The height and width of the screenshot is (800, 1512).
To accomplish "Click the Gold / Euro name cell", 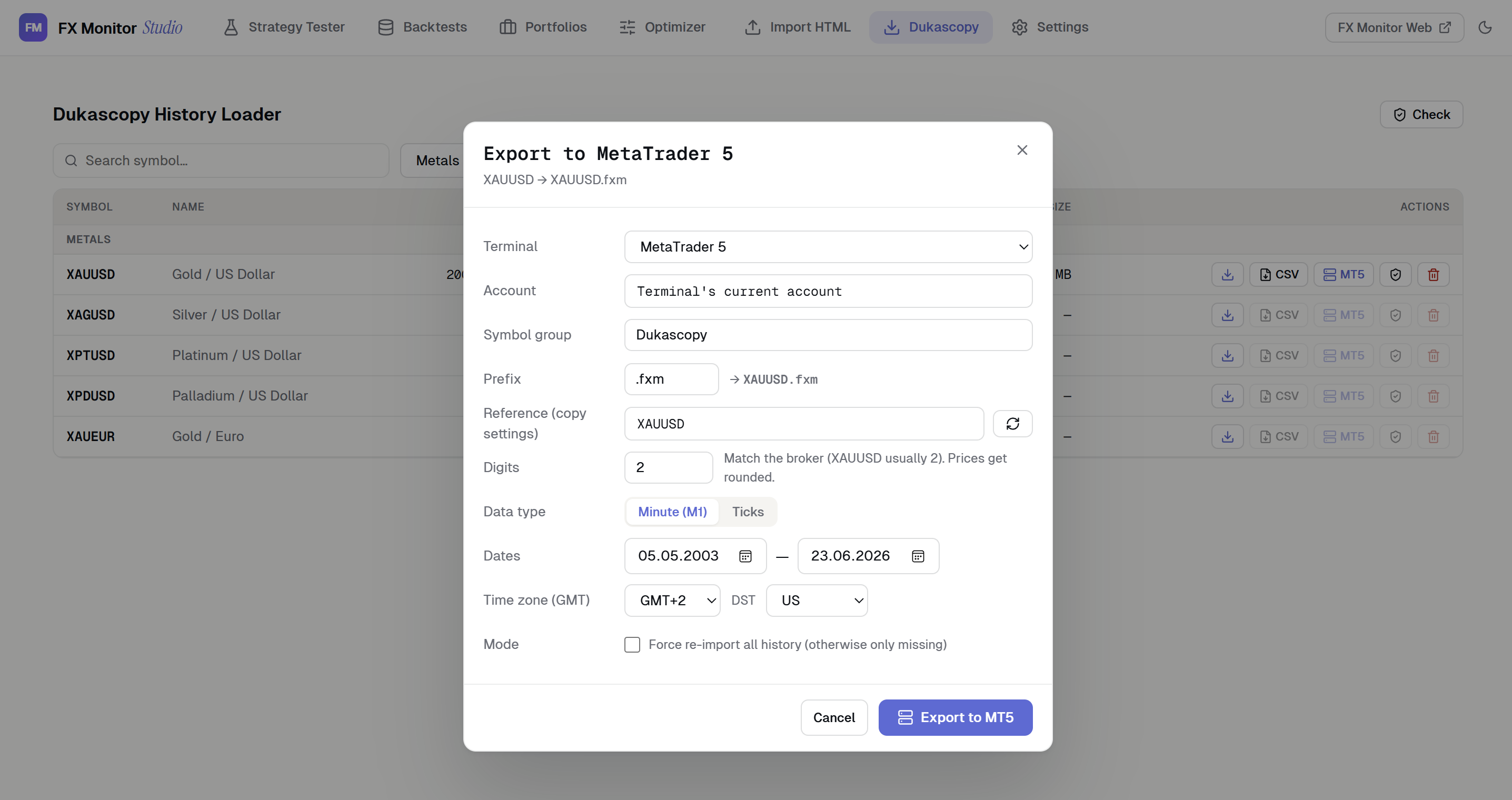I will (208, 436).
